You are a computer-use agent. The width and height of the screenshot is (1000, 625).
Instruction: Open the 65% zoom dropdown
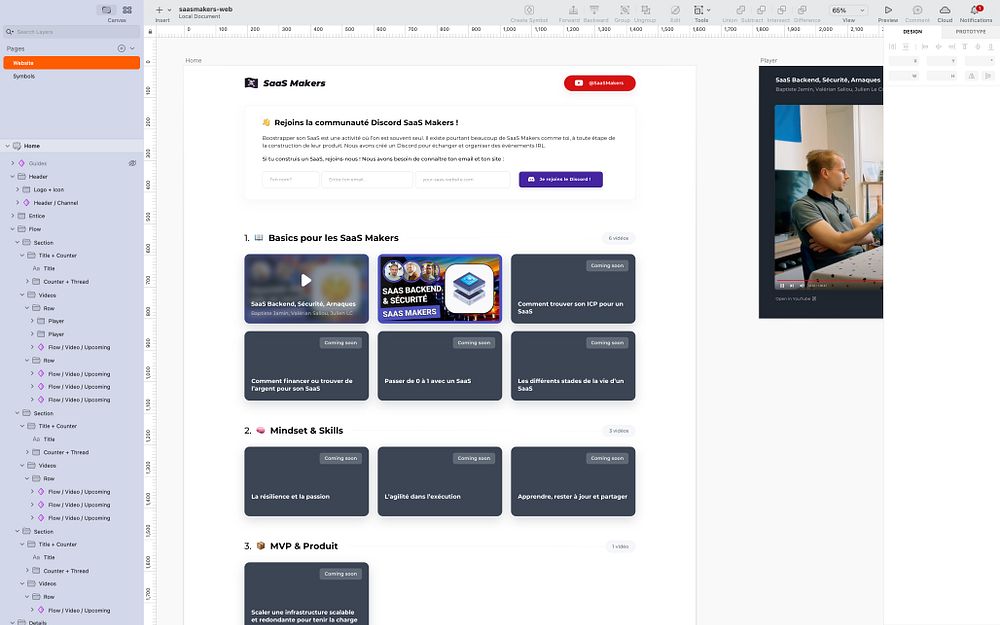[848, 10]
